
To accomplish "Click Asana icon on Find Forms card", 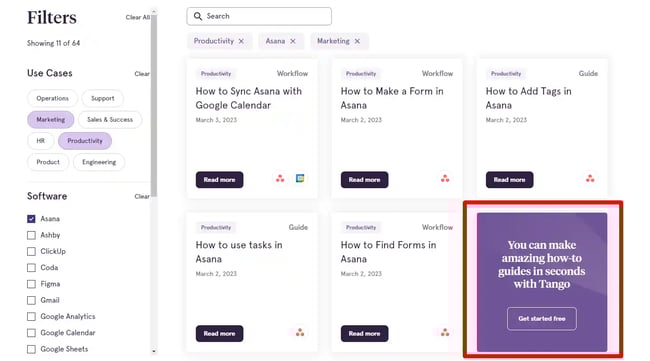I will coord(445,332).
